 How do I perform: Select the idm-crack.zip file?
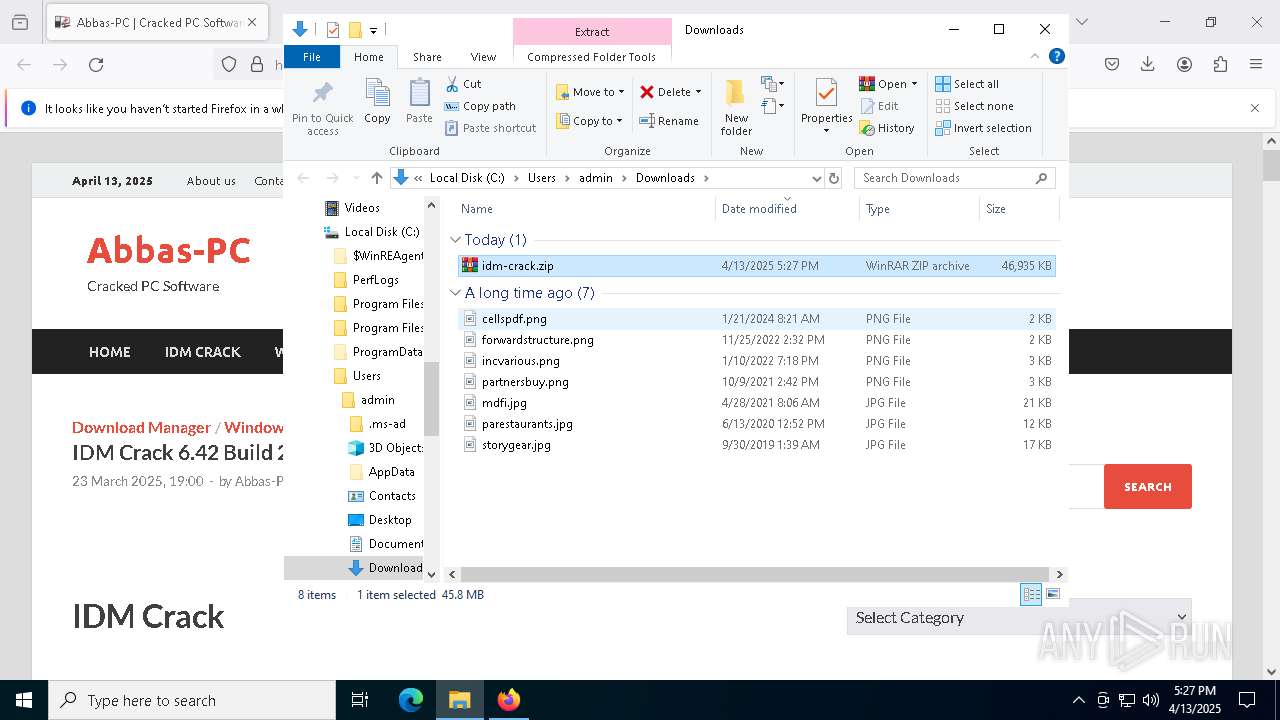point(756,266)
